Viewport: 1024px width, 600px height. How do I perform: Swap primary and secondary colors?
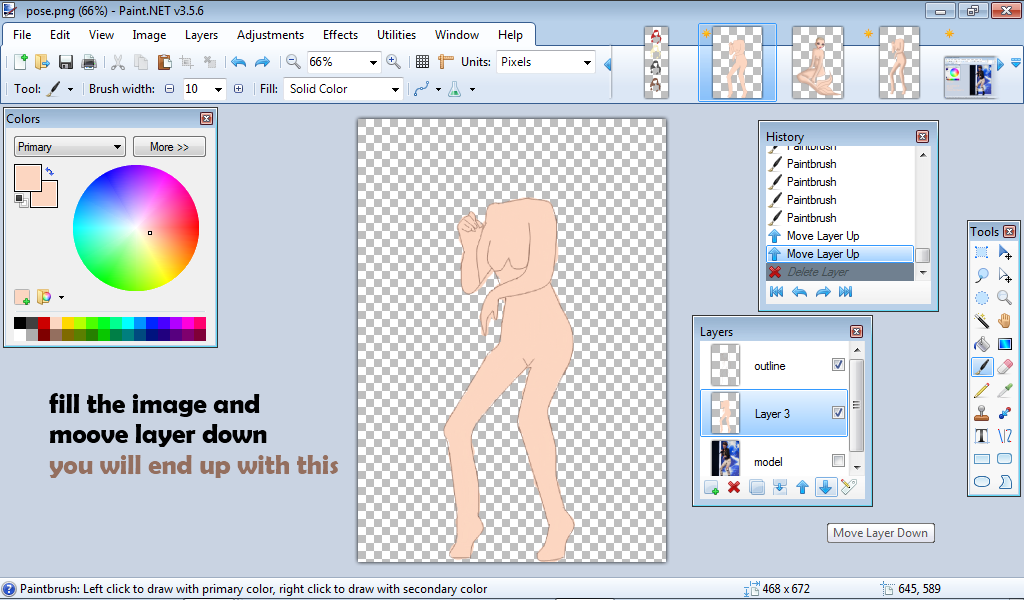click(x=50, y=172)
